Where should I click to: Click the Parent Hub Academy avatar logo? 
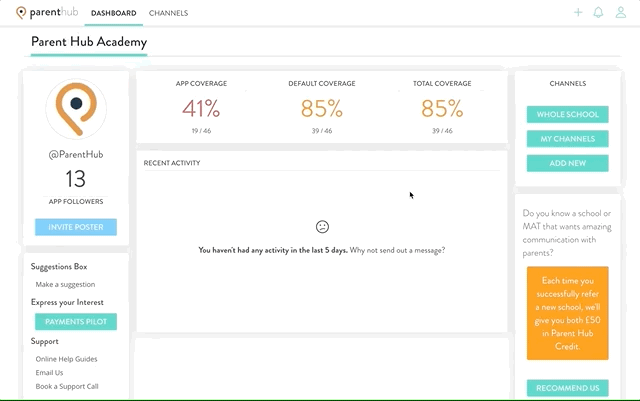pyautogui.click(x=76, y=109)
